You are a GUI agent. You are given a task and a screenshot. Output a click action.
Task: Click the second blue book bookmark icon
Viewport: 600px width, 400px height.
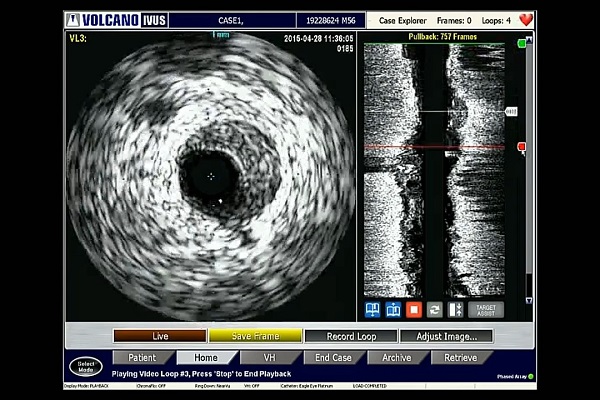[x=393, y=310]
